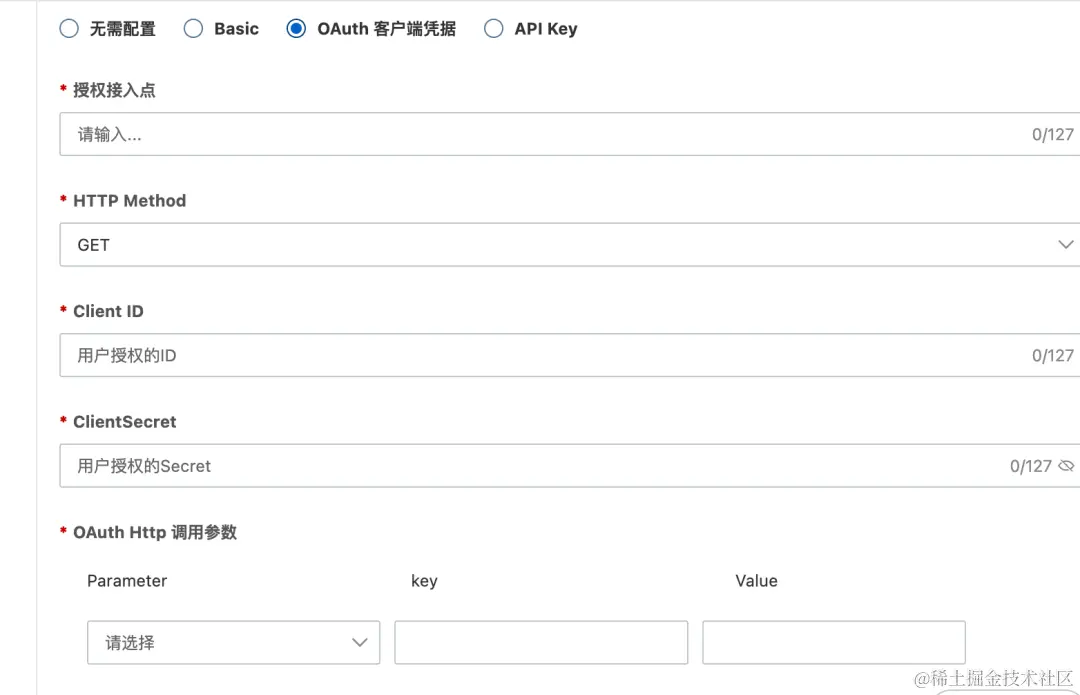1080x695 pixels.
Task: Click the Parameter dropdown chevron arrow
Action: [x=360, y=643]
